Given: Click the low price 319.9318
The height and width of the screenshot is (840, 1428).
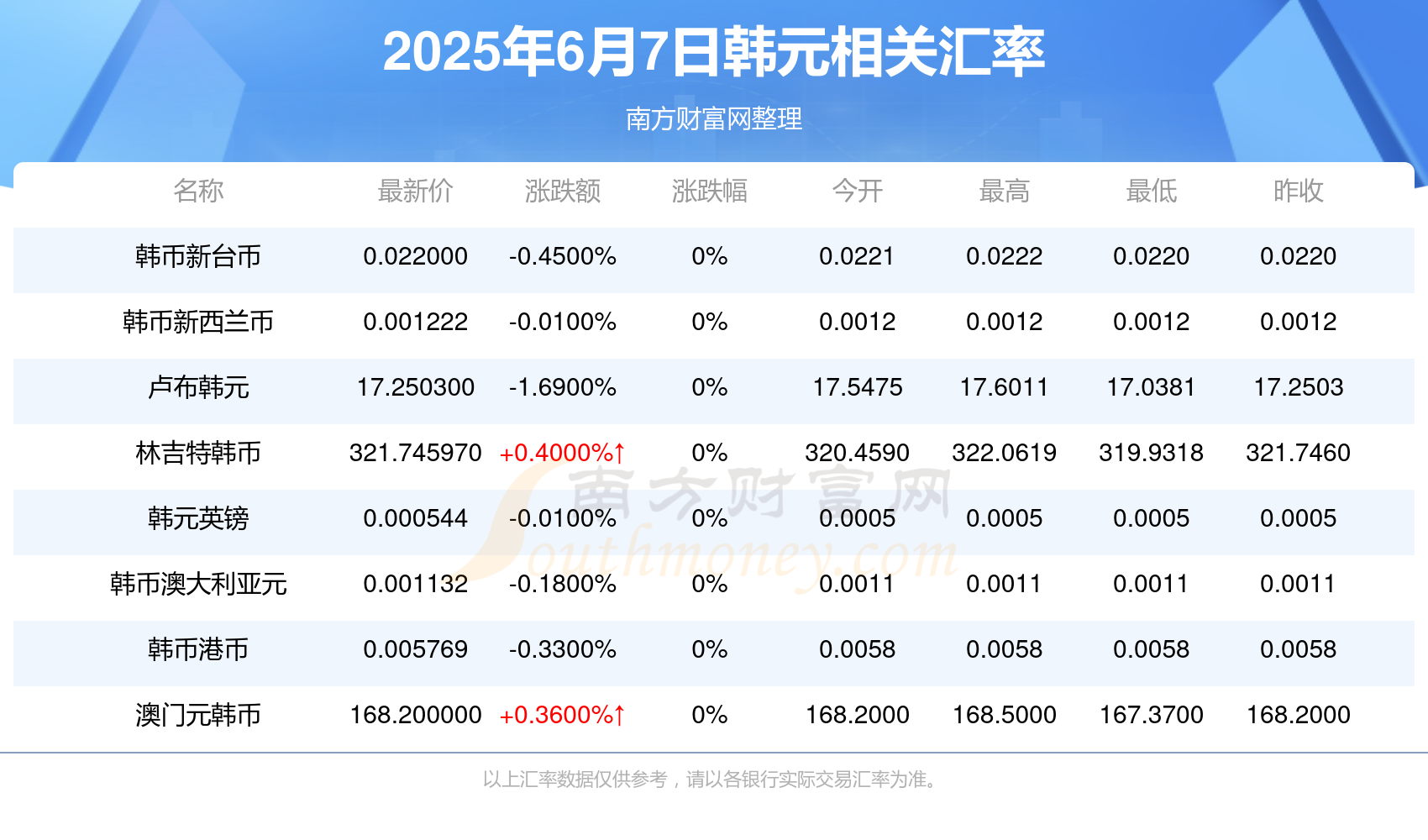Looking at the screenshot, I should (x=1151, y=453).
